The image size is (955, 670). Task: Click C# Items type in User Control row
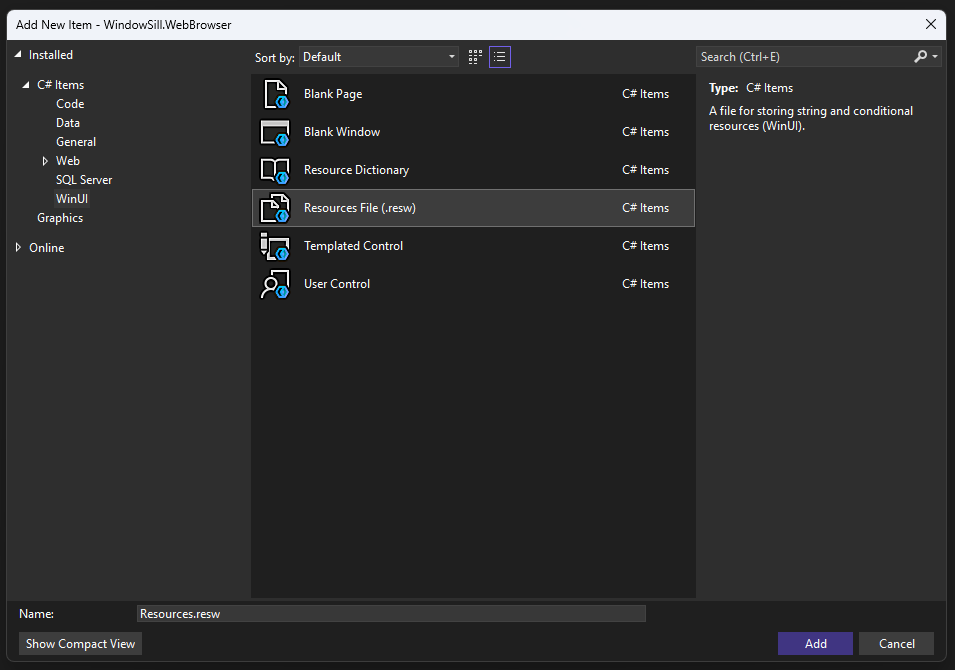[646, 284]
